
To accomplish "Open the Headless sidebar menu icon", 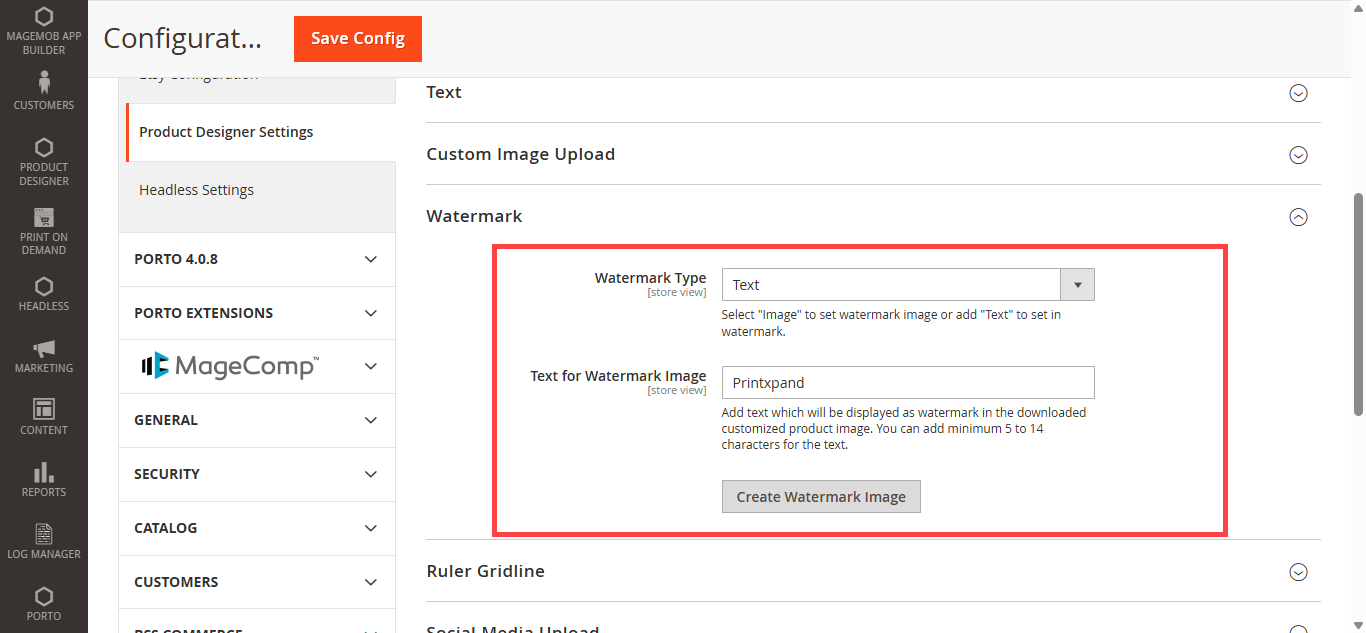I will 43,287.
